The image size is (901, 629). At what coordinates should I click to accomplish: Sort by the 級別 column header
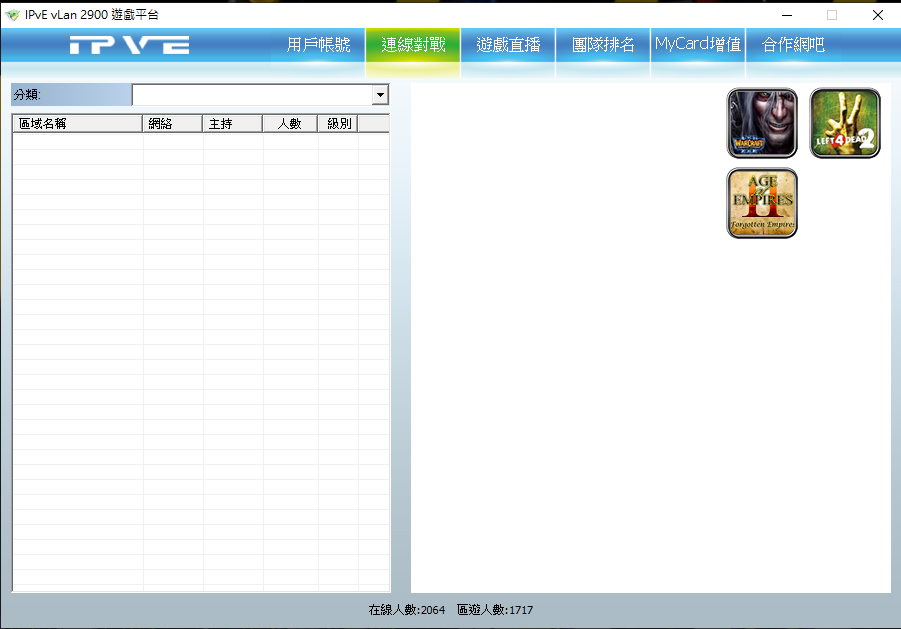click(338, 124)
